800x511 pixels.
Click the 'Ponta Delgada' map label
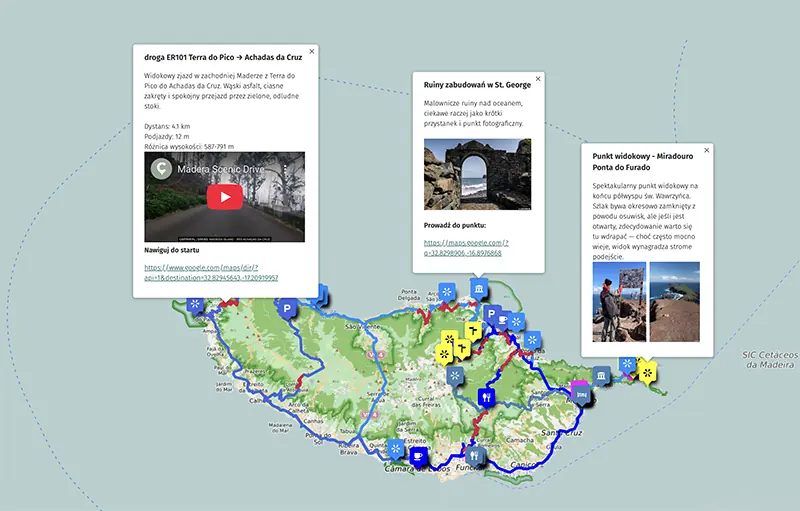click(409, 295)
